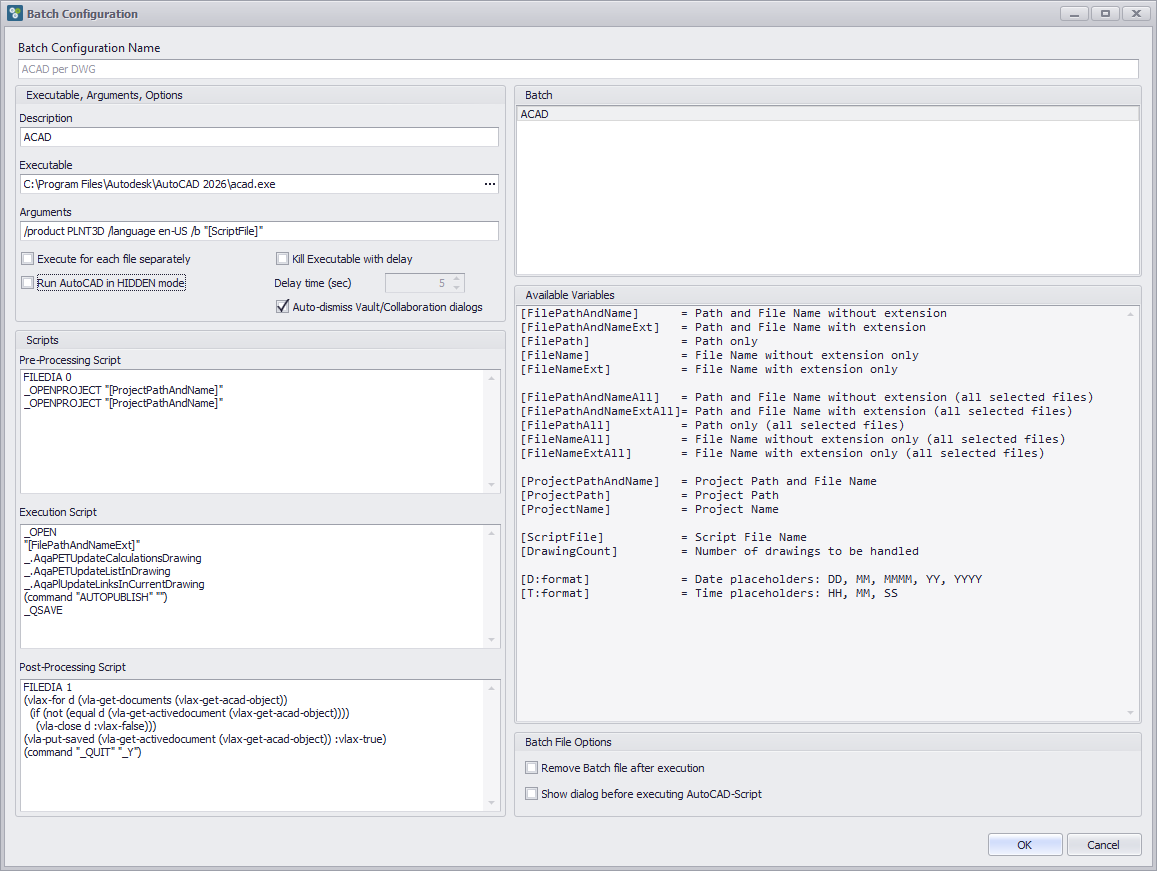Viewport: 1157px width, 871px height.
Task: Click the [ProjectName] variable line
Action: pos(649,509)
